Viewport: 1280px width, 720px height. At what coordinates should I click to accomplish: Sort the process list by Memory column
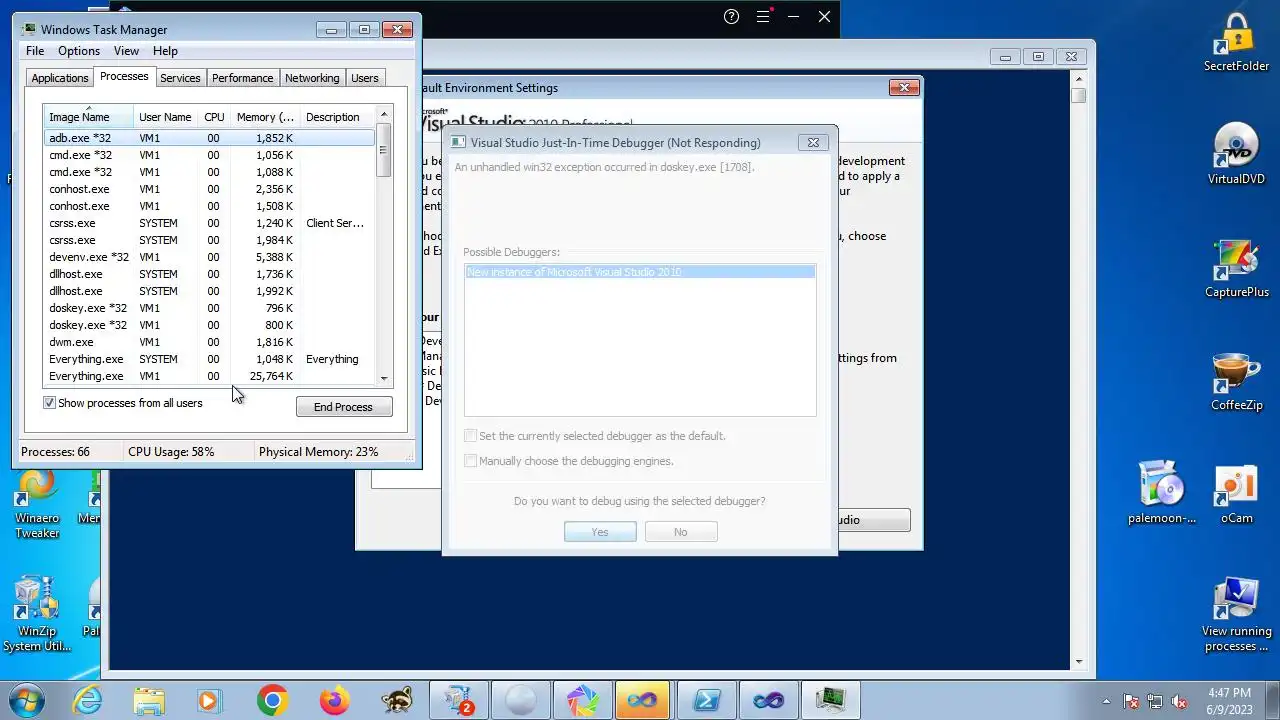click(x=265, y=117)
